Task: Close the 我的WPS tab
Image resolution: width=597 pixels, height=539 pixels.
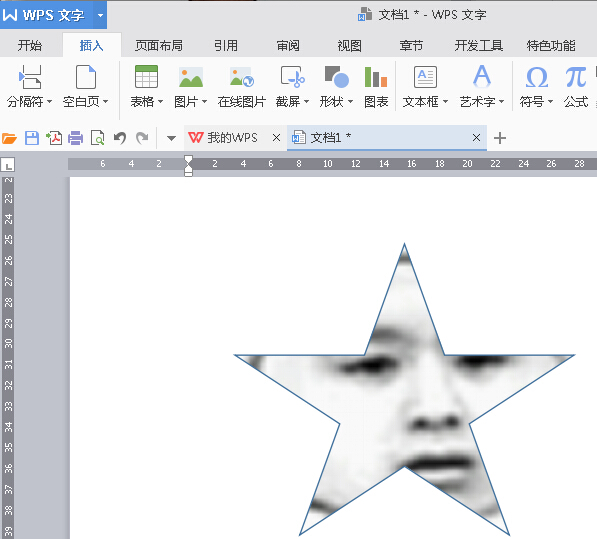Action: point(276,138)
